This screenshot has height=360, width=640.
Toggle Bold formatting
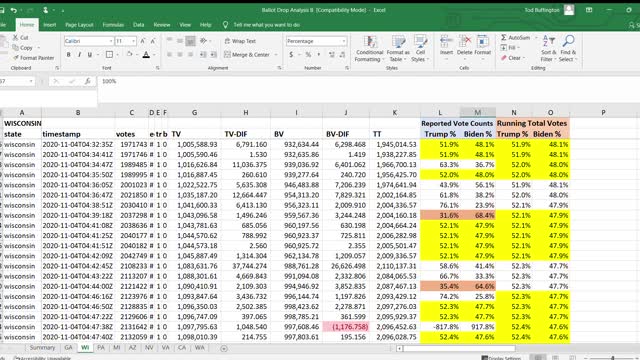68,55
